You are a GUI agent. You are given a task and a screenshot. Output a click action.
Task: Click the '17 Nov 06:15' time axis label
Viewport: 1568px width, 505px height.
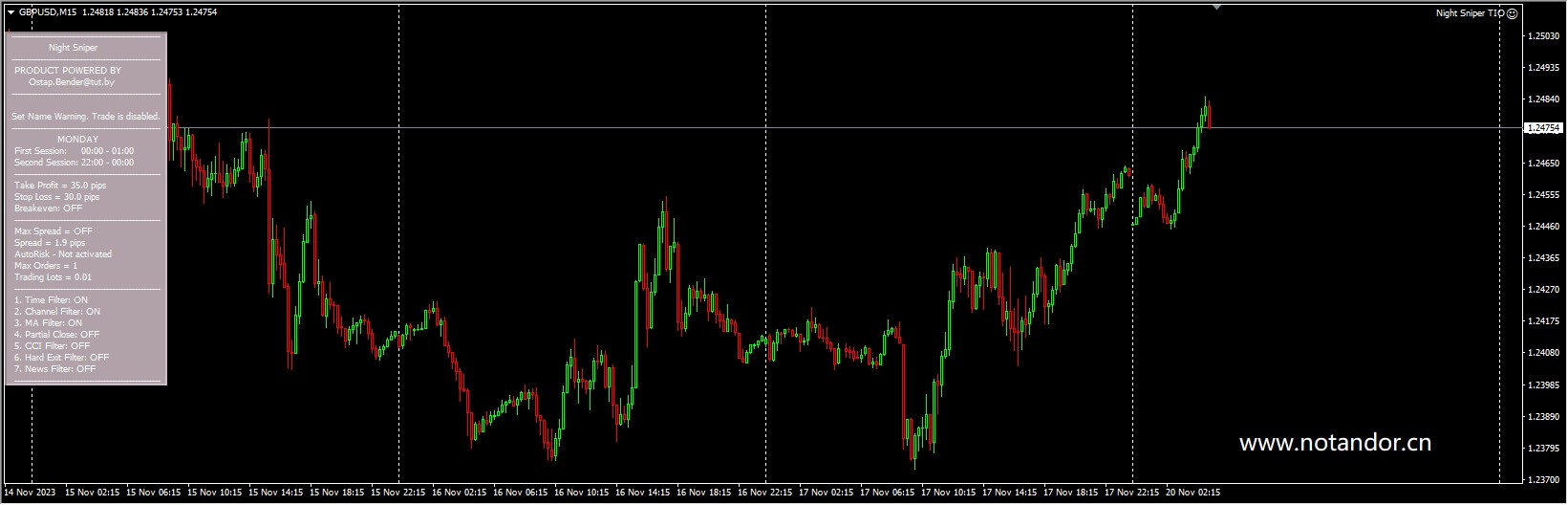tap(888, 494)
